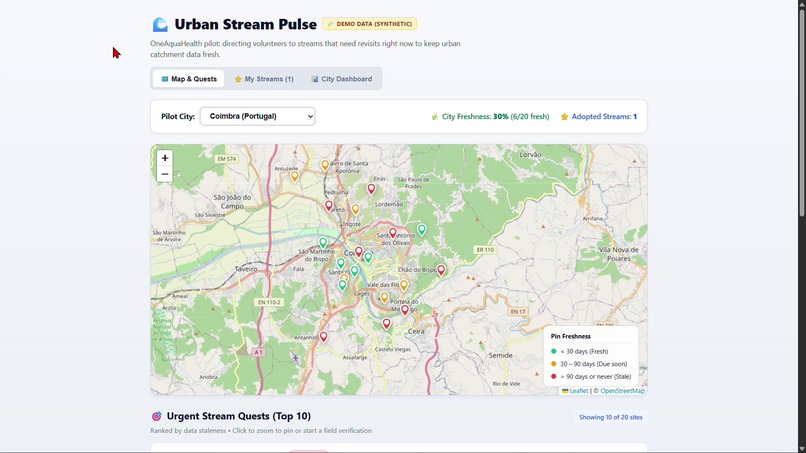Click the City Freshness 30% text

(490, 117)
